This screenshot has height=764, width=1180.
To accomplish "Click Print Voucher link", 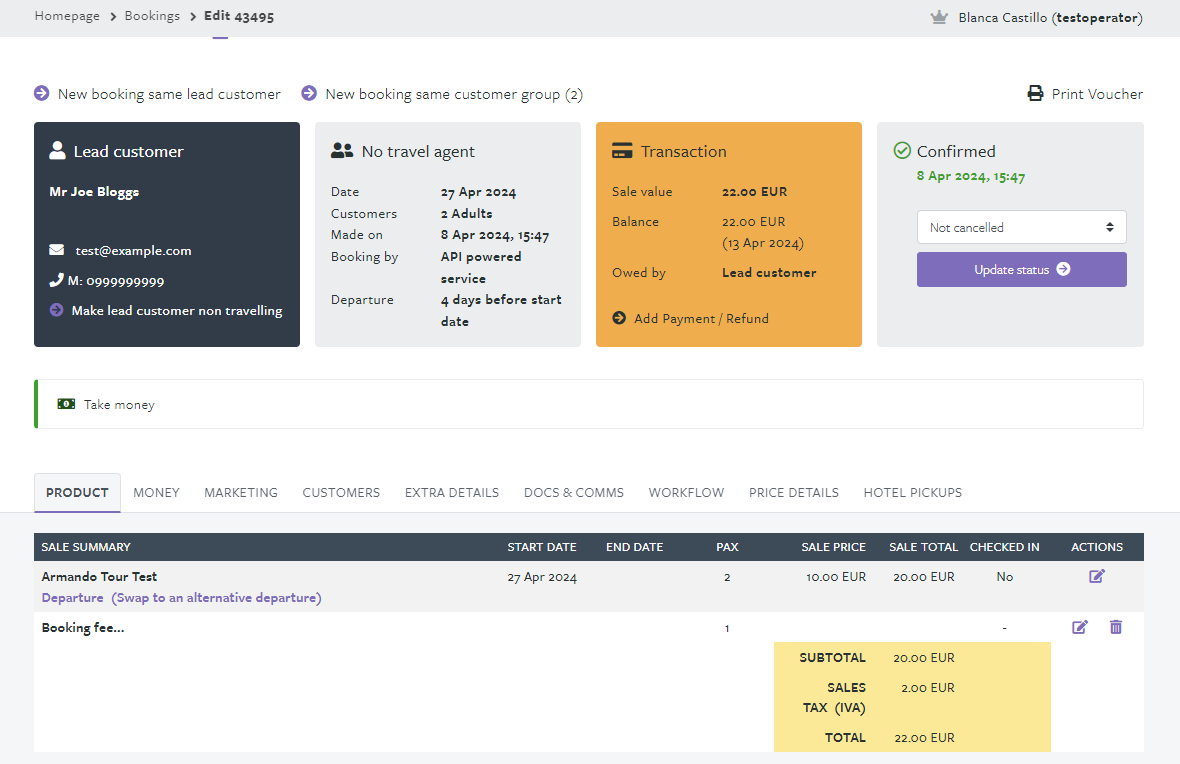I will click(x=1097, y=94).
